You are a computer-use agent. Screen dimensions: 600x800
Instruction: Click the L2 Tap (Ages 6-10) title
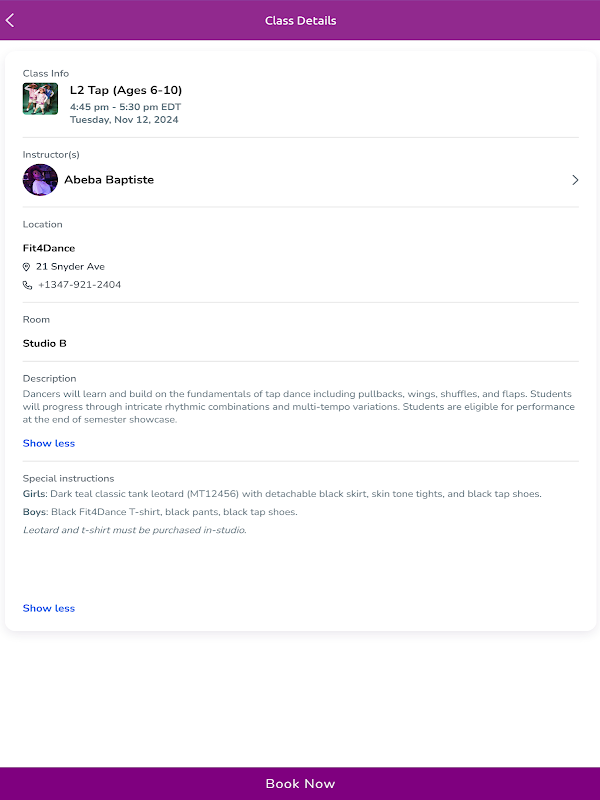(126, 90)
